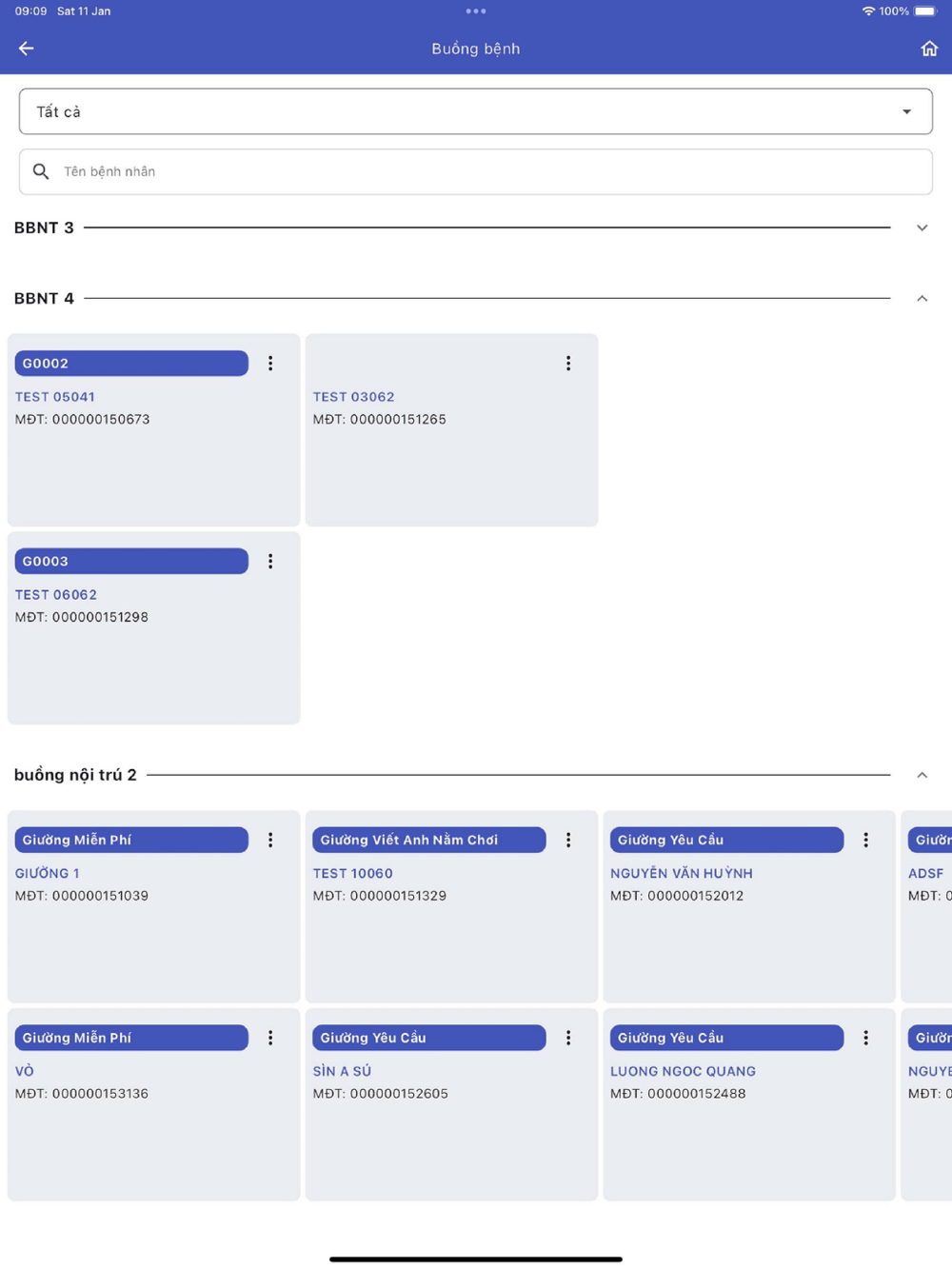Open options for LUONG NGOC QUANG card
Screen dimensions: 952x1269
(x=865, y=1038)
